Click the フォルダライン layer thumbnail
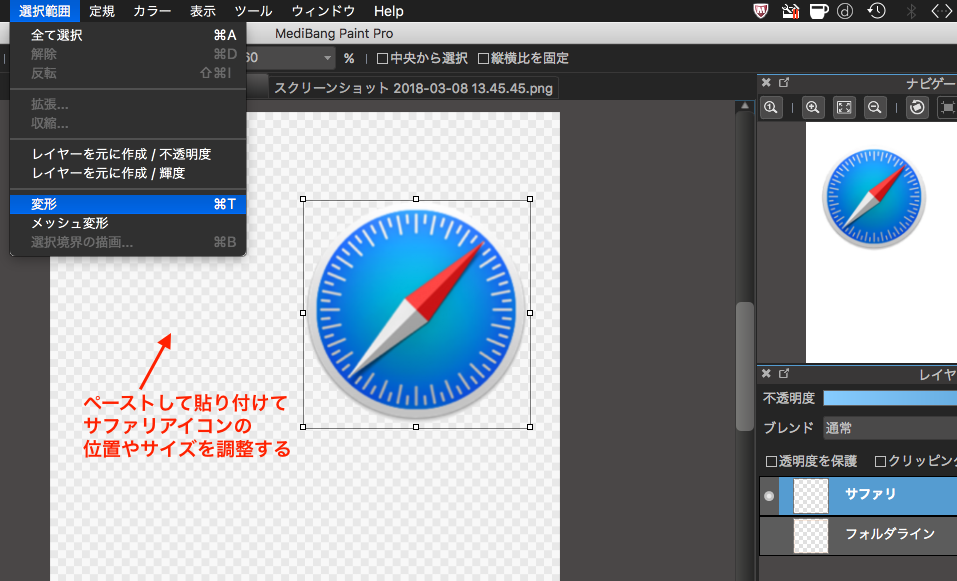 [811, 535]
